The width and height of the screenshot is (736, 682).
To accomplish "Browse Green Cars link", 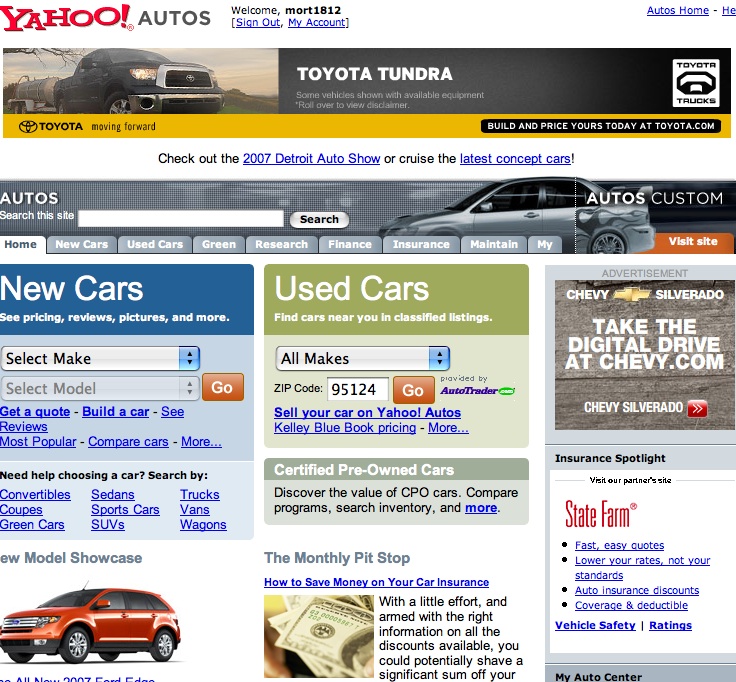I will pyautogui.click(x=32, y=525).
